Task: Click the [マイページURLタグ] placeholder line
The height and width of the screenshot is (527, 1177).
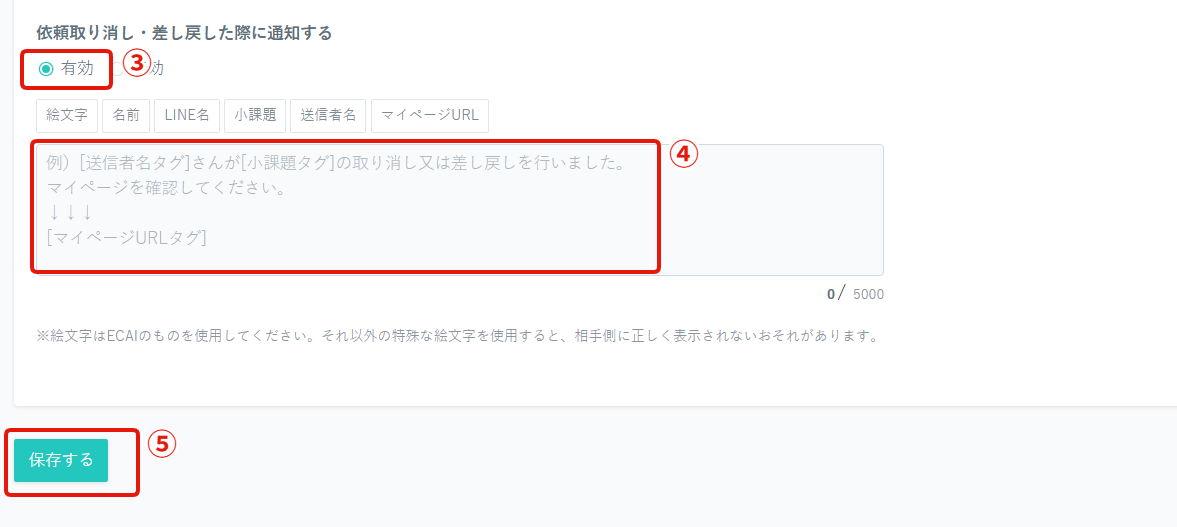Action: click(x=126, y=237)
